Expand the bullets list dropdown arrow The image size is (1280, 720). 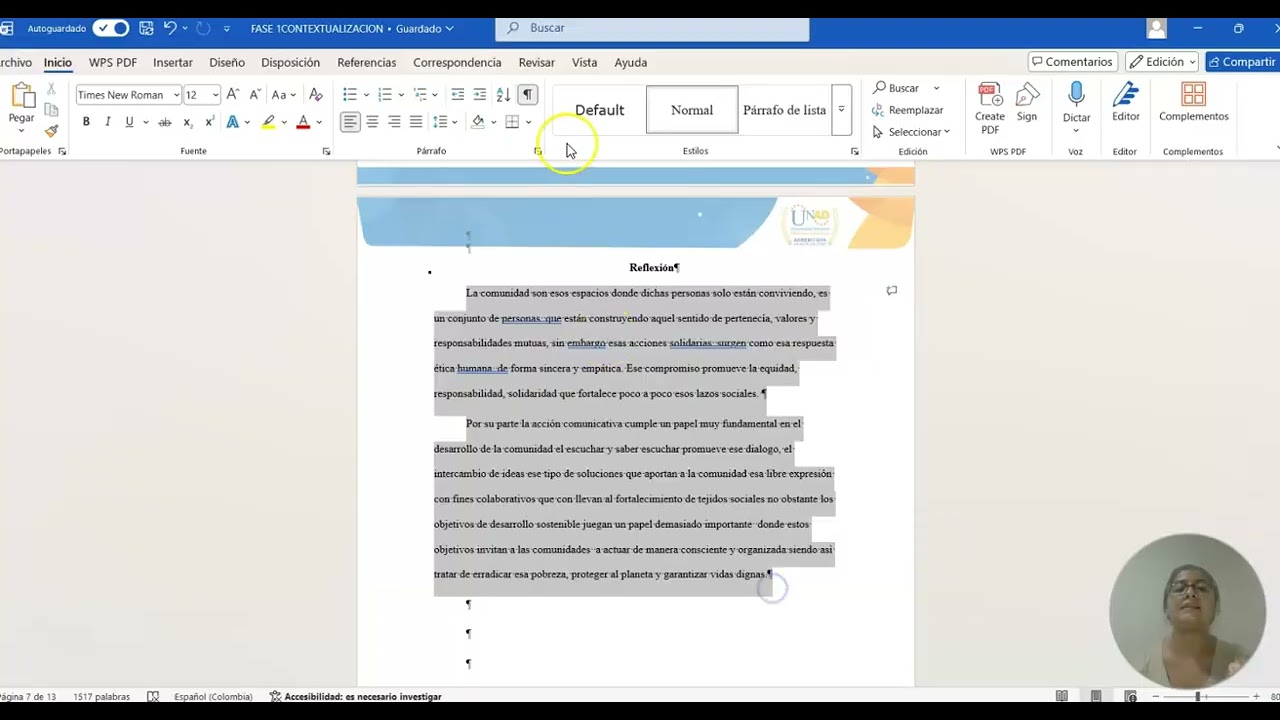click(366, 95)
